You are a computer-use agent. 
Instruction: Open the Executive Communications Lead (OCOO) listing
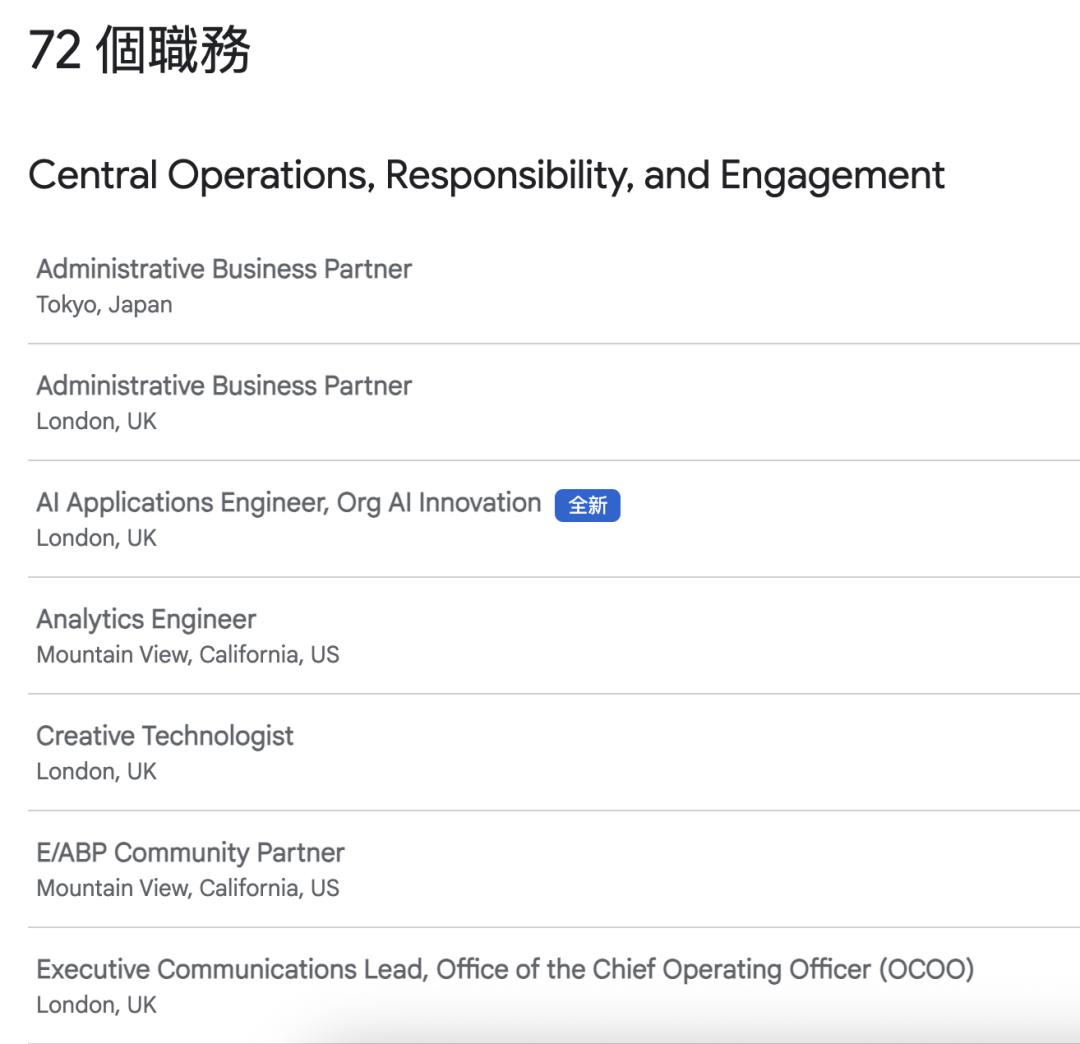[505, 969]
